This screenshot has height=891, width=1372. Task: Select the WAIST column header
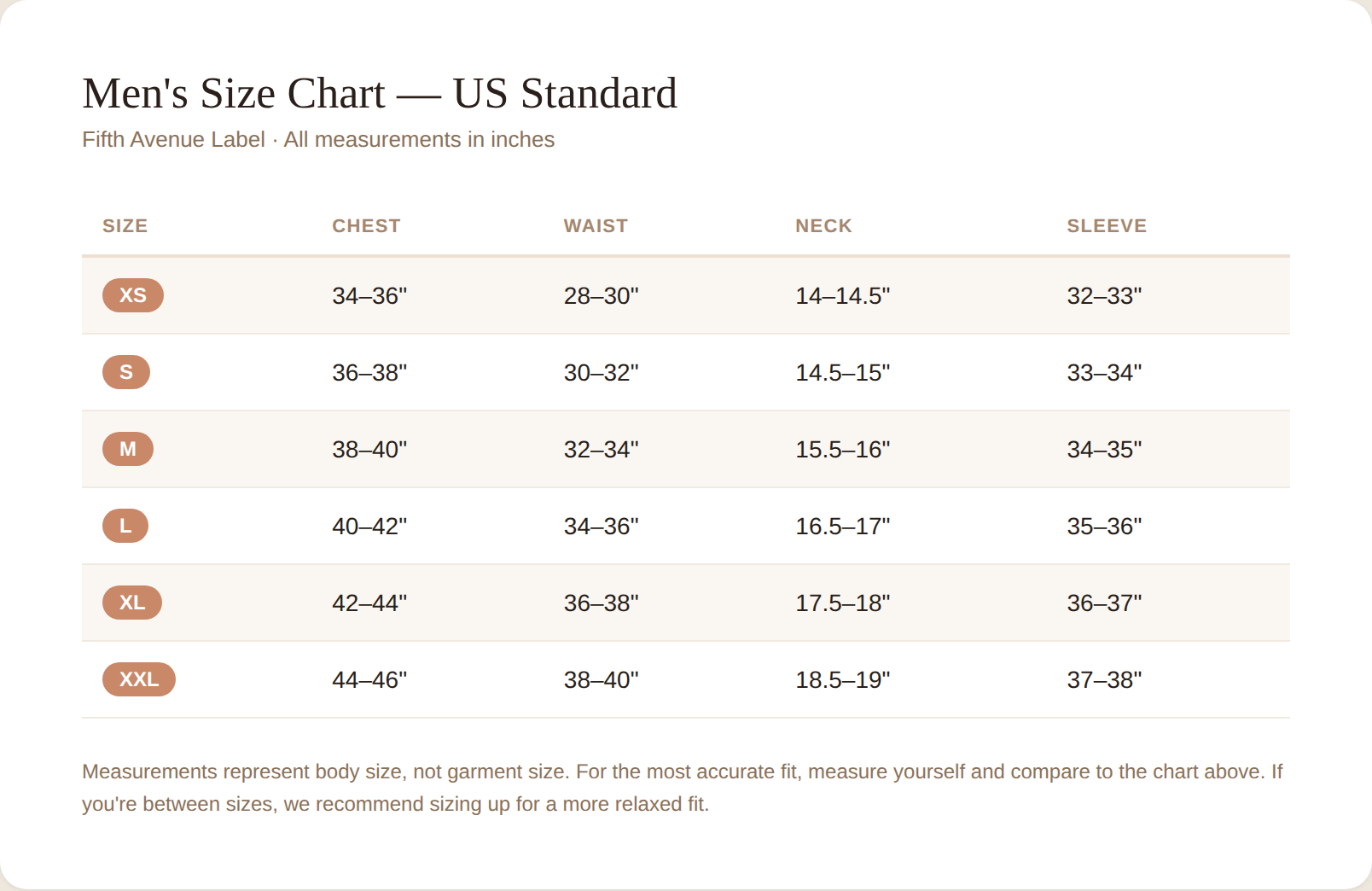[x=596, y=226]
